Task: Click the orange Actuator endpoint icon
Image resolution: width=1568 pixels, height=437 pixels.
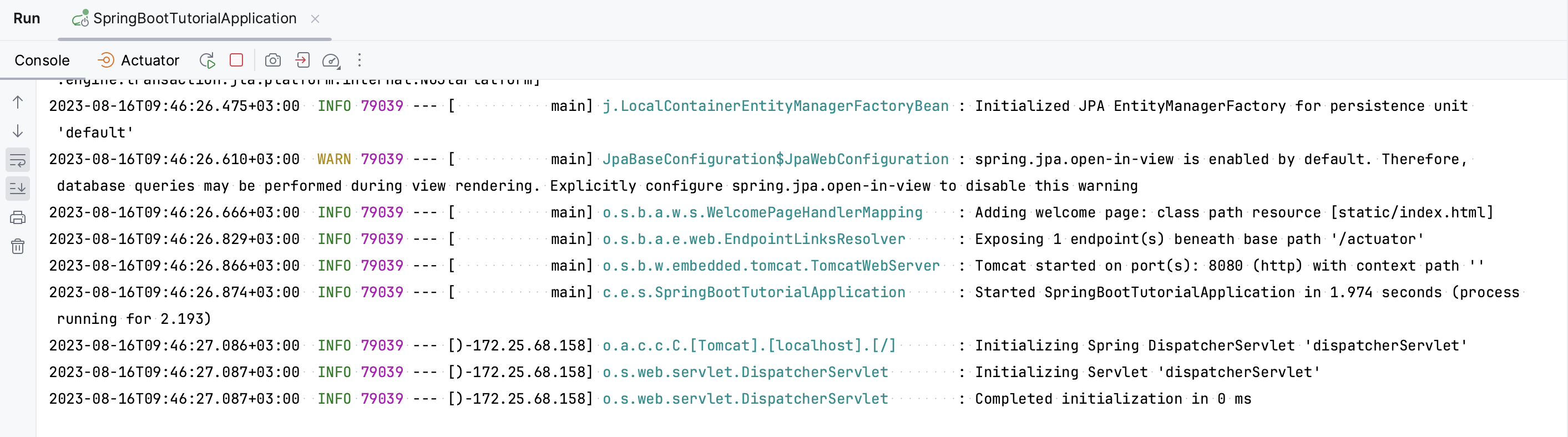Action: pos(107,60)
